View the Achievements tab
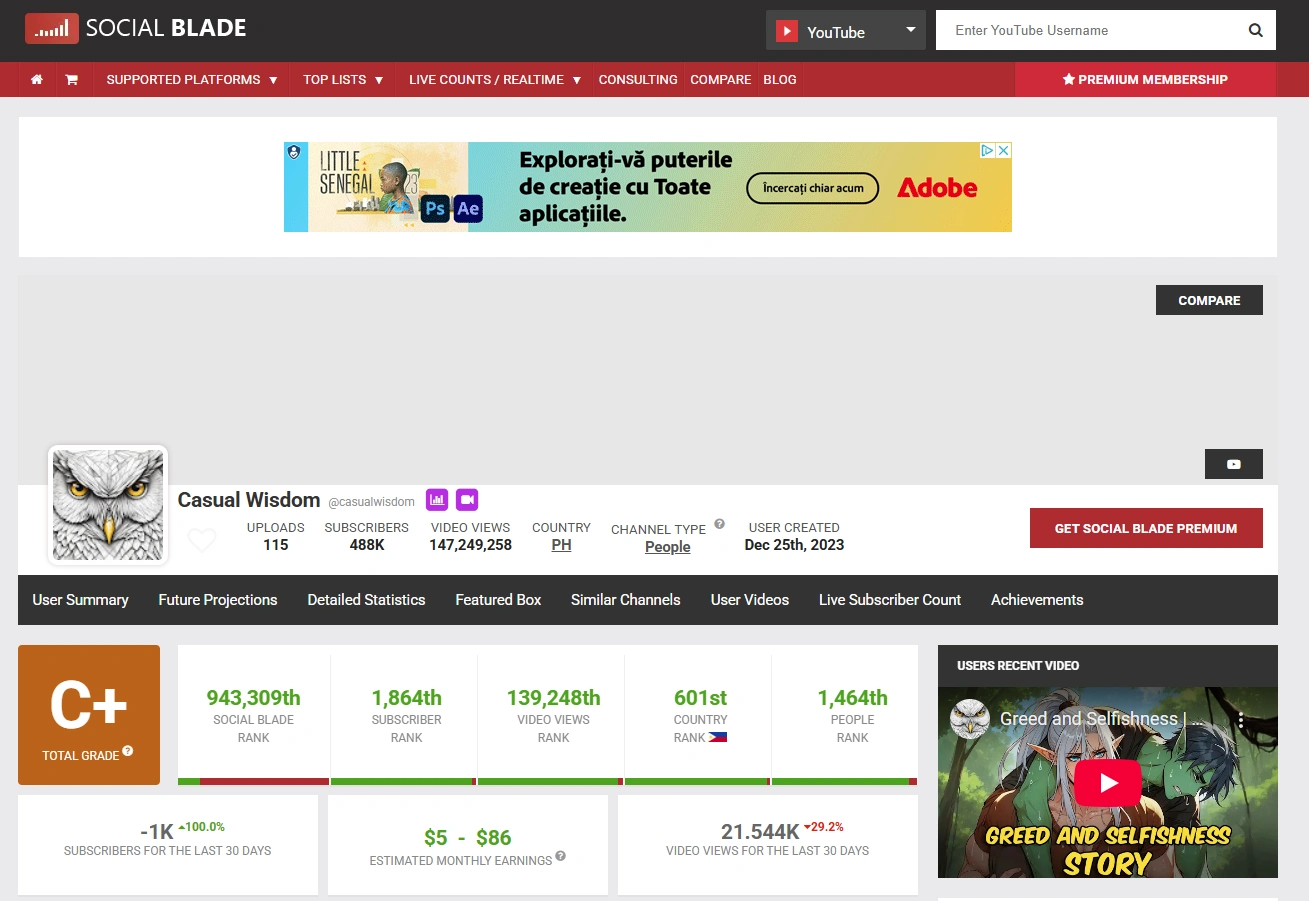 (1037, 600)
